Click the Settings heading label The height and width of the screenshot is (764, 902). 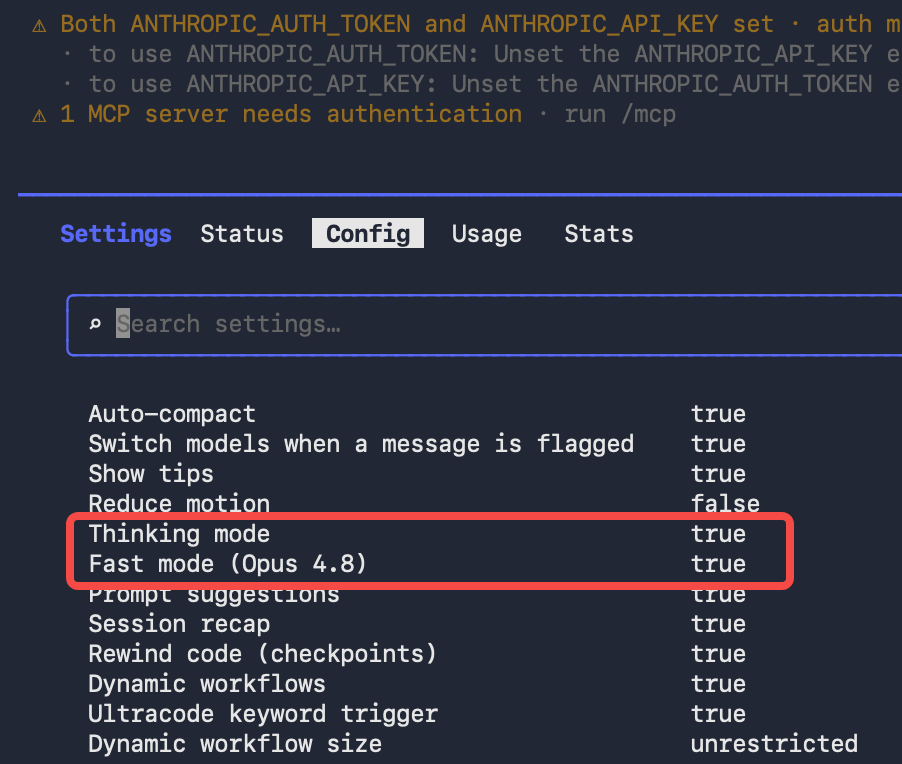tap(116, 234)
